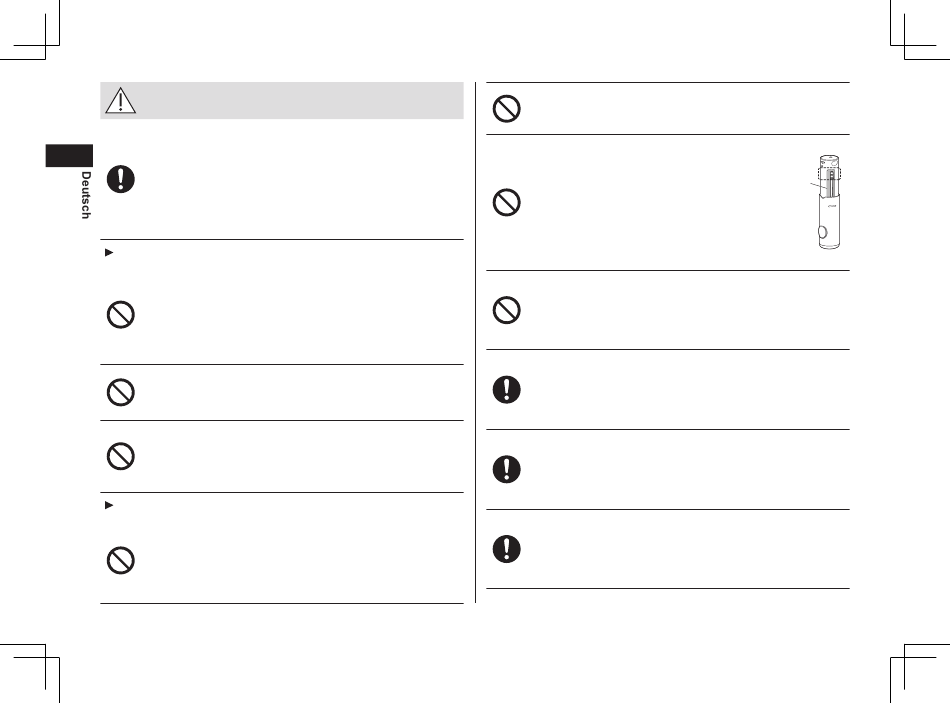Screen dimensions: 950x703
Task: Click the bottom prohibition icon in left column
Action: point(120,560)
